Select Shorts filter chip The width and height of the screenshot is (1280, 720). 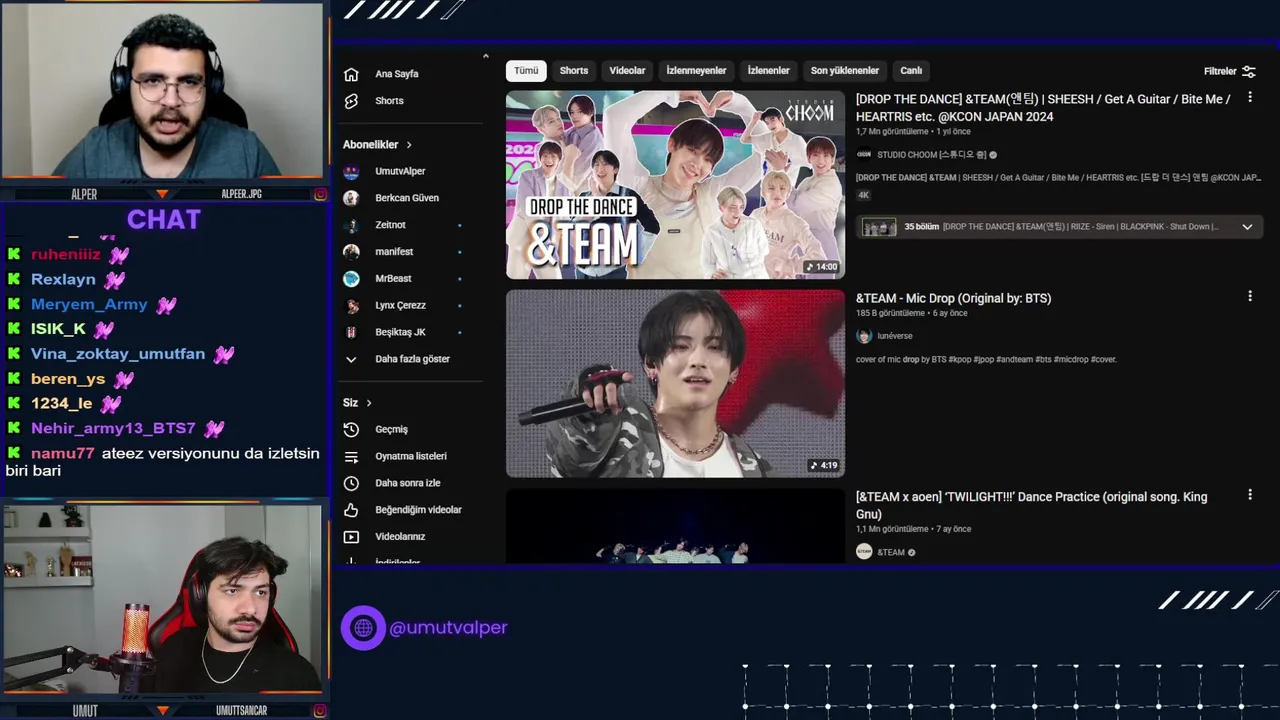click(x=574, y=71)
